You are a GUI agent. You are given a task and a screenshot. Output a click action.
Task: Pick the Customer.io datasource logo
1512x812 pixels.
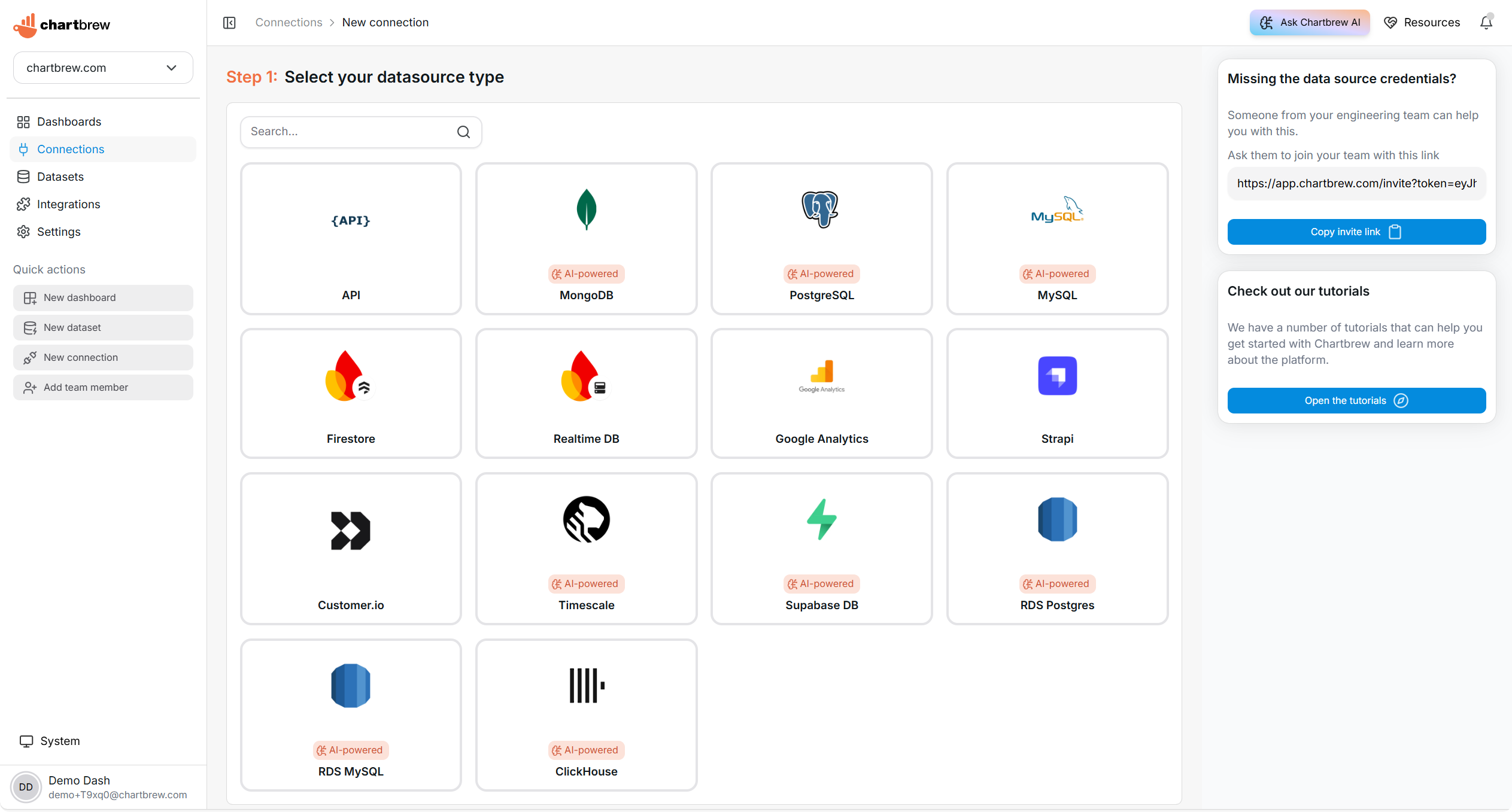coord(351,530)
